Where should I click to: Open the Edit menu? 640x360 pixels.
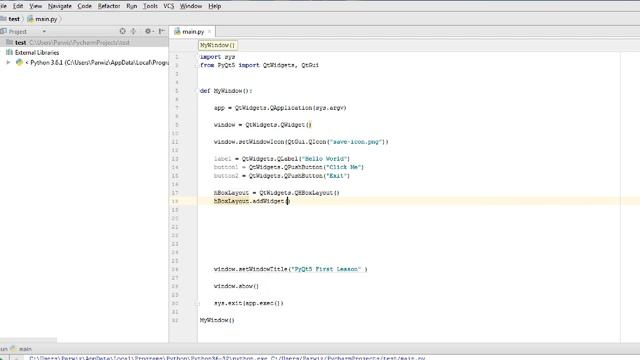(18, 6)
